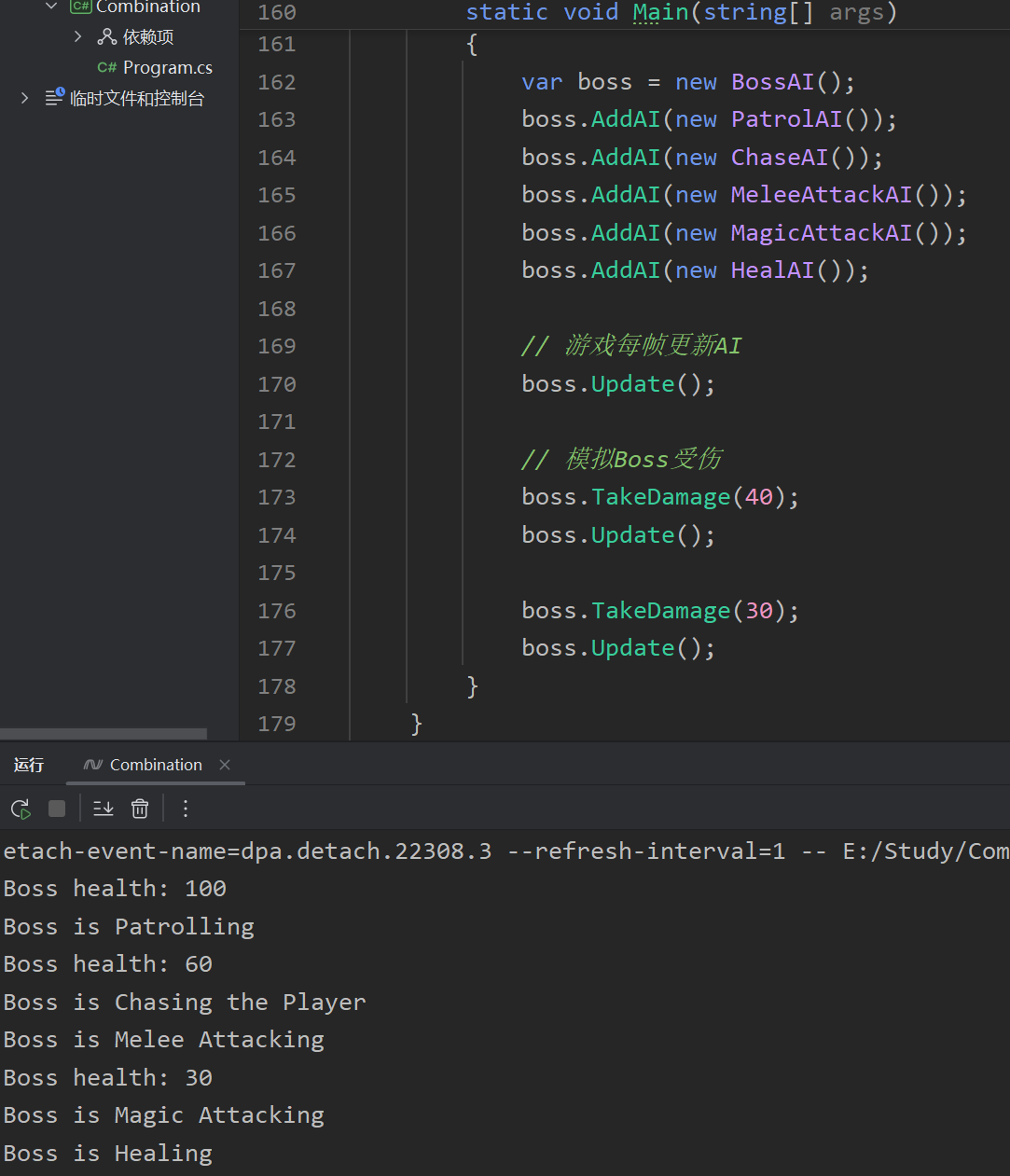Click the C# project icon beside Combination
Screen dimensions: 1010x1176
81,7
